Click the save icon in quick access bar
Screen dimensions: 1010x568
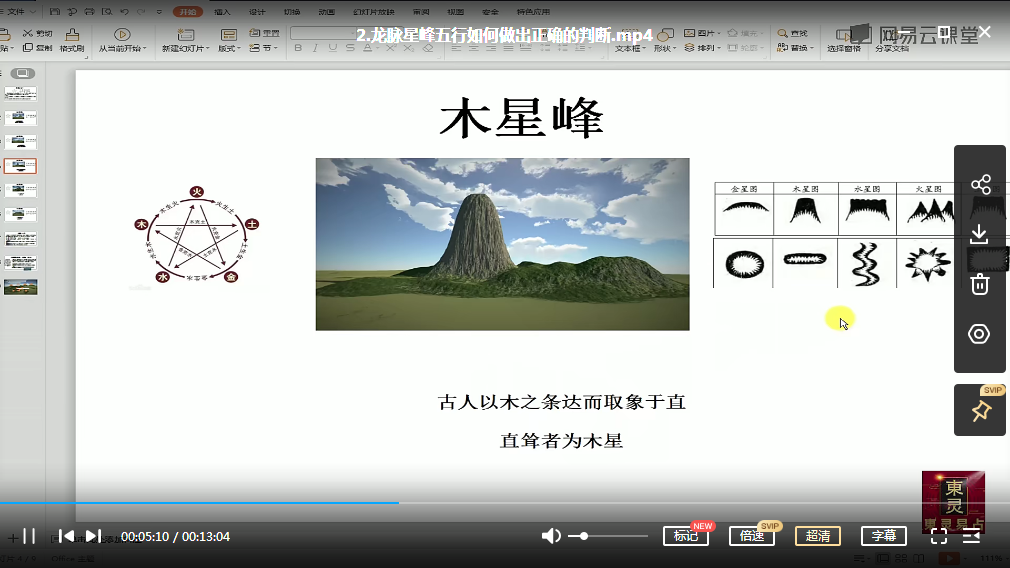[55, 12]
